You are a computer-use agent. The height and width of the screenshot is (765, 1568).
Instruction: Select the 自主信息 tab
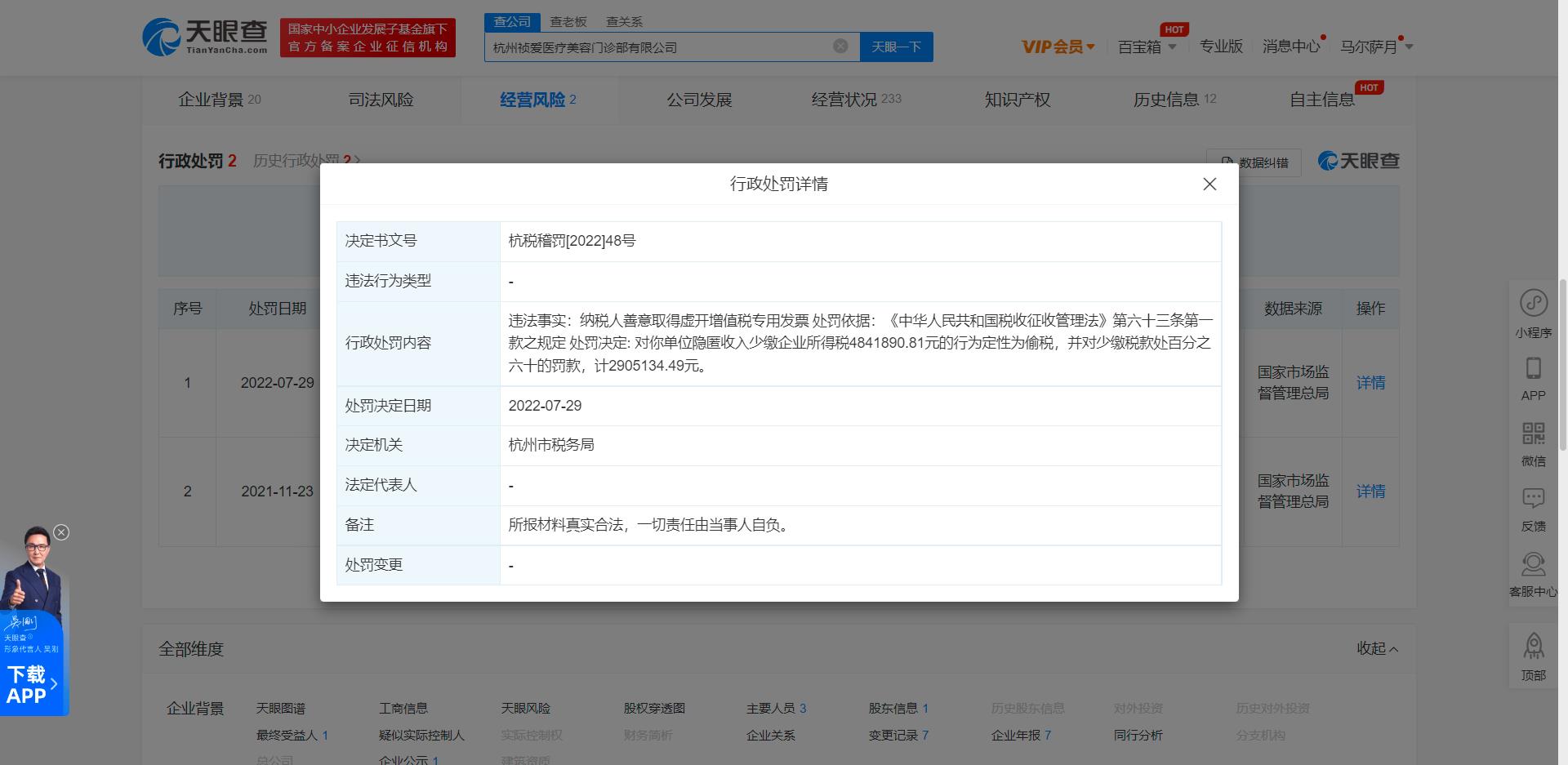coord(1322,100)
